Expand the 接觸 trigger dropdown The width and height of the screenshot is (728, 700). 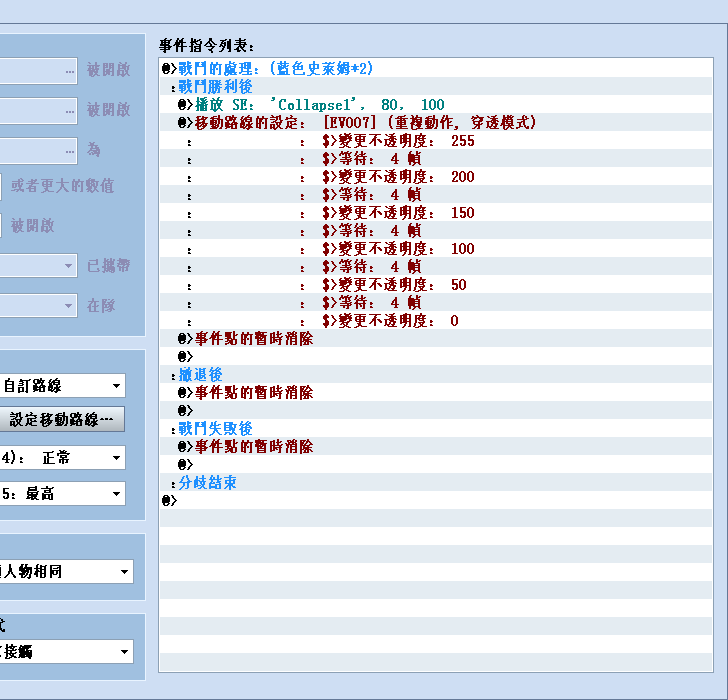click(66, 652)
